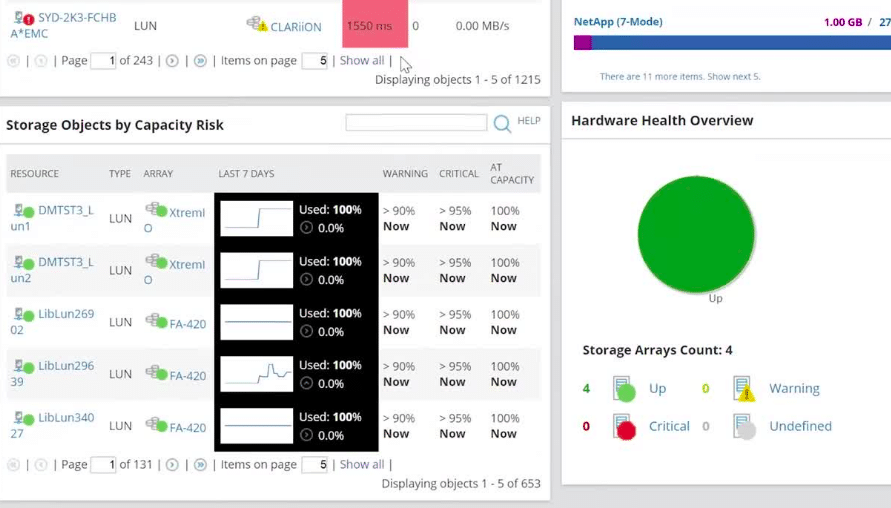The width and height of the screenshot is (891, 508).
Task: Click the NetApp (7-Mode) capacity usage bar
Action: [732, 43]
